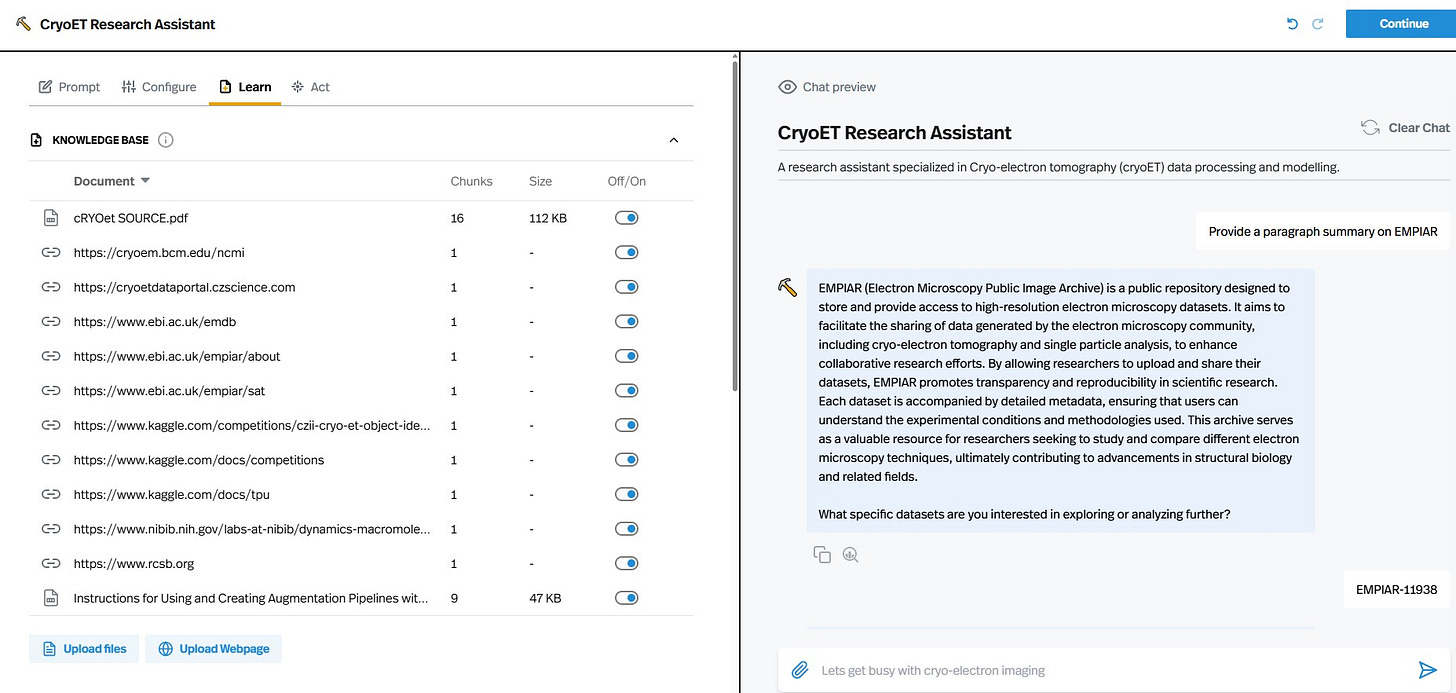Click link icon for cryoetdataportal.czscience.com
Screen dimensions: 1456x693
pos(51,287)
